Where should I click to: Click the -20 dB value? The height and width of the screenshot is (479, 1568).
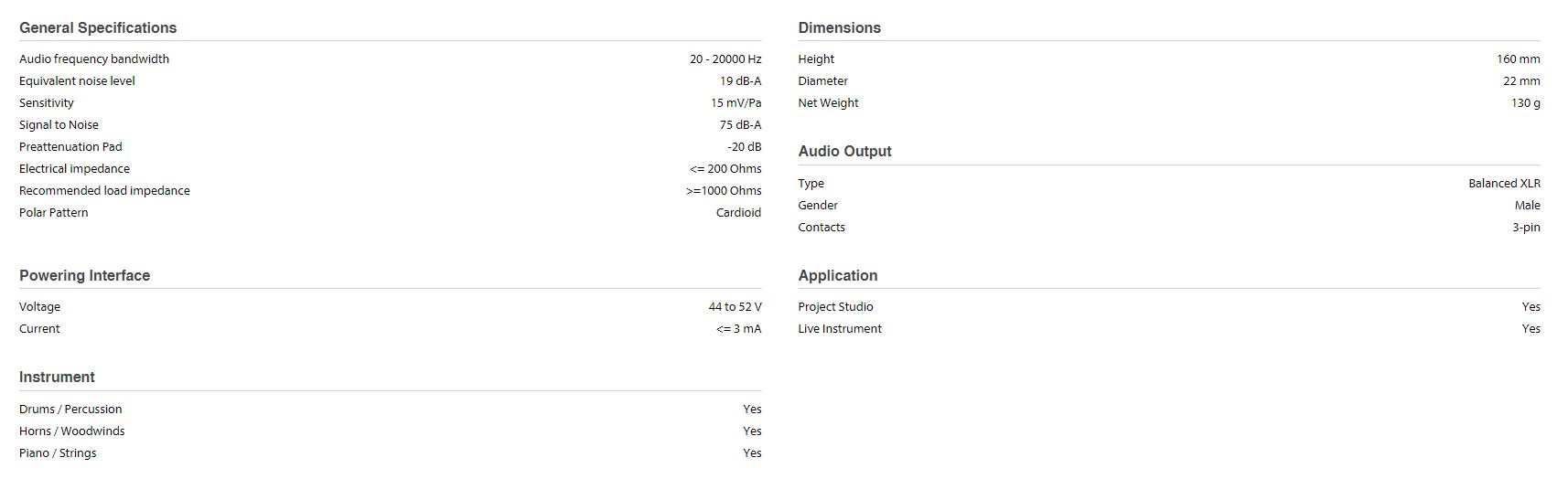pos(744,146)
